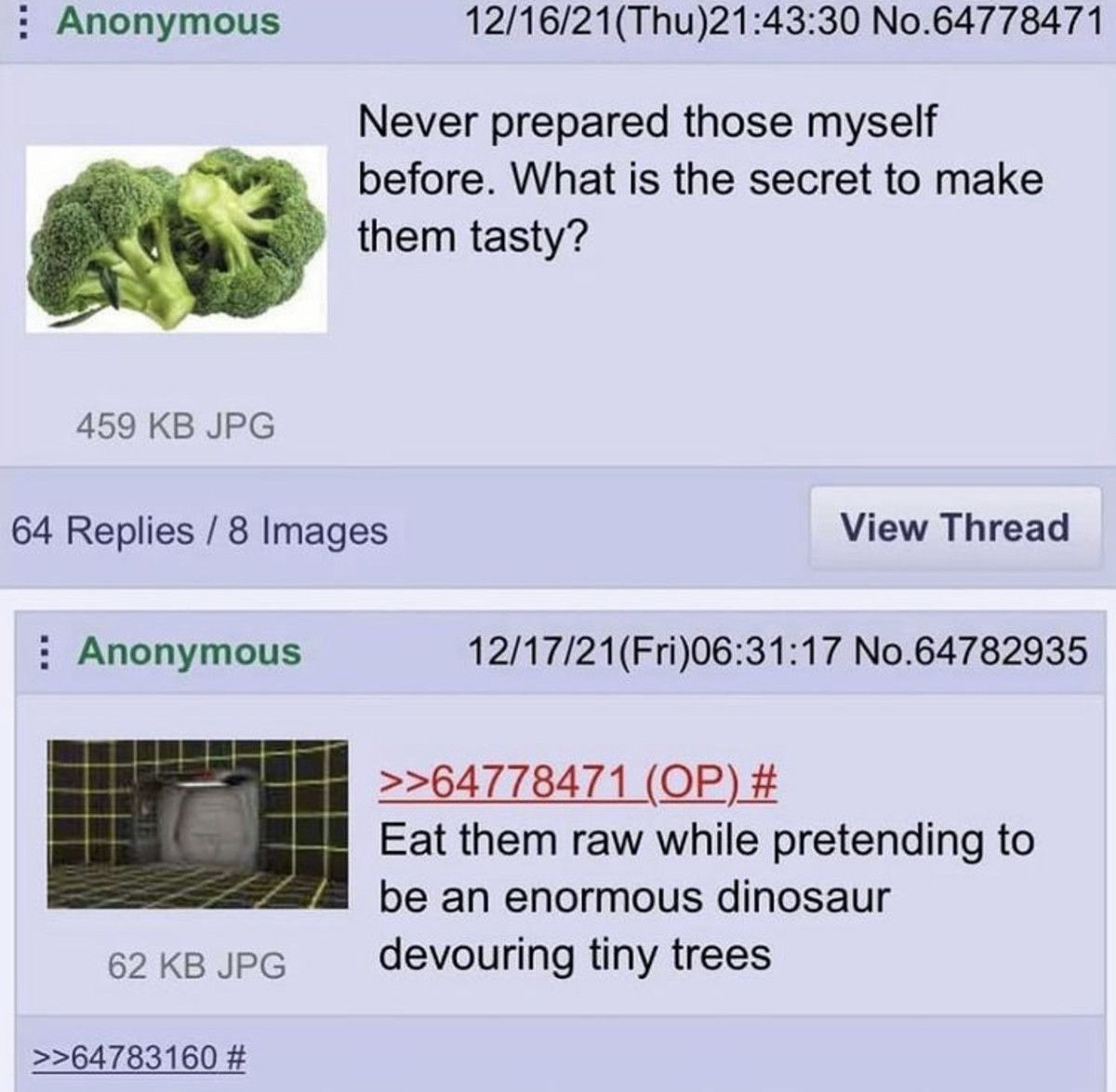
Task: Open the grid room image thumbnail
Action: tap(197, 824)
